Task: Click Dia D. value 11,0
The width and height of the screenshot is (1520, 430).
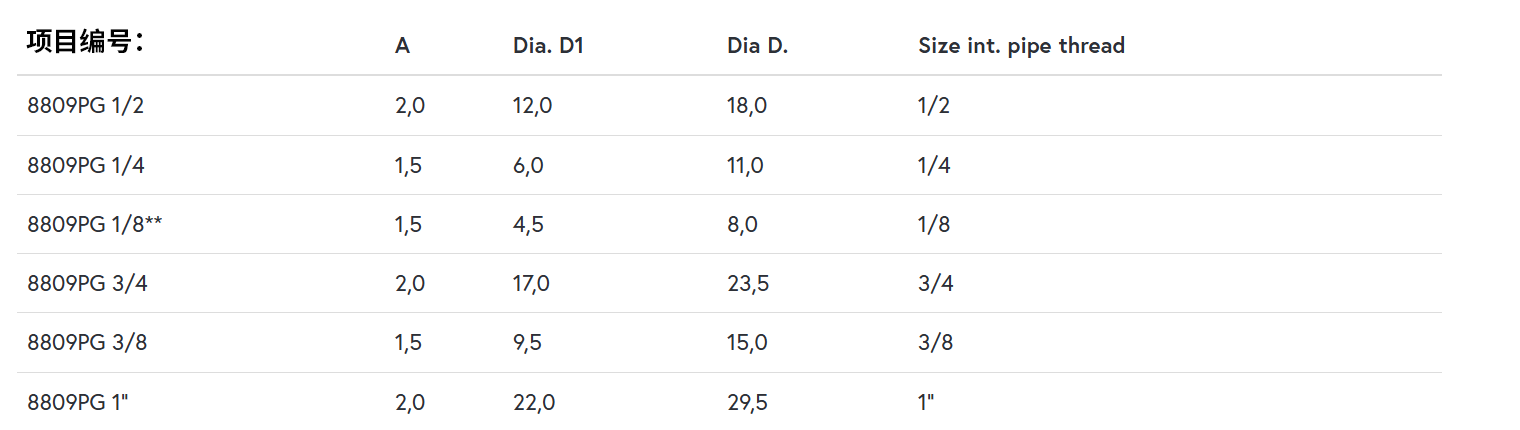Action: [x=745, y=166]
